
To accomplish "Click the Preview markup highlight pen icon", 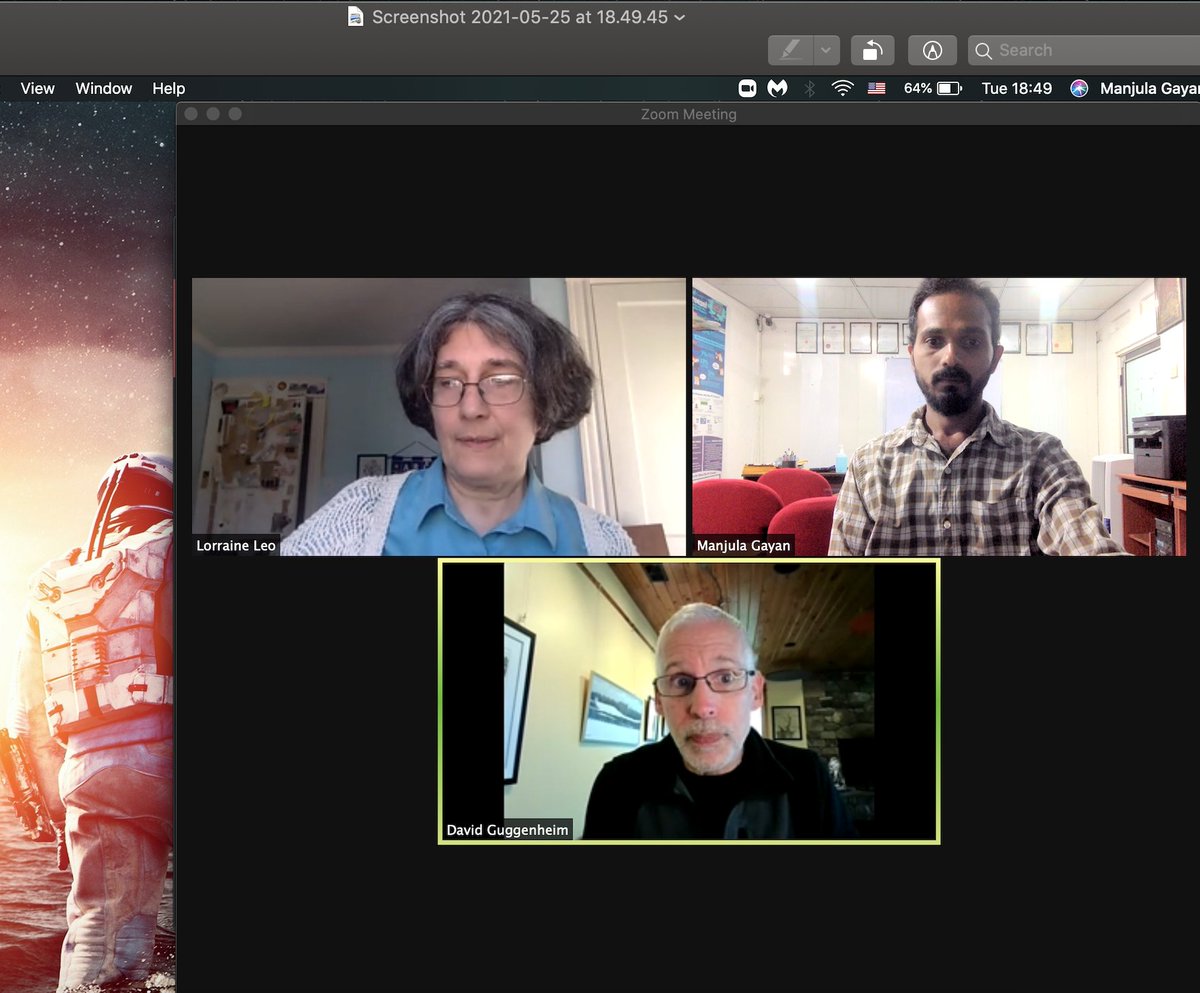I will point(790,50).
